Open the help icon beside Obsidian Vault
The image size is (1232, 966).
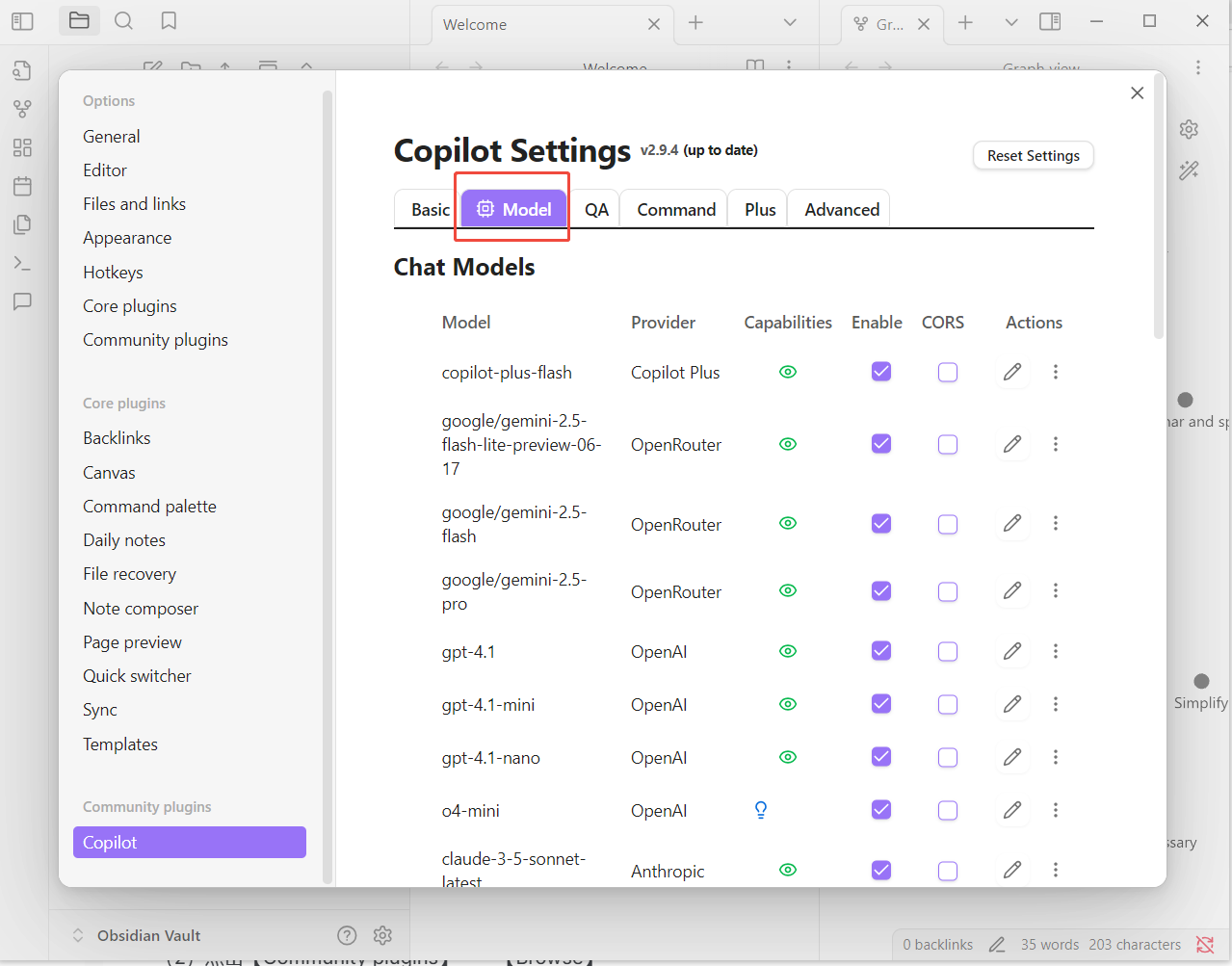347,935
